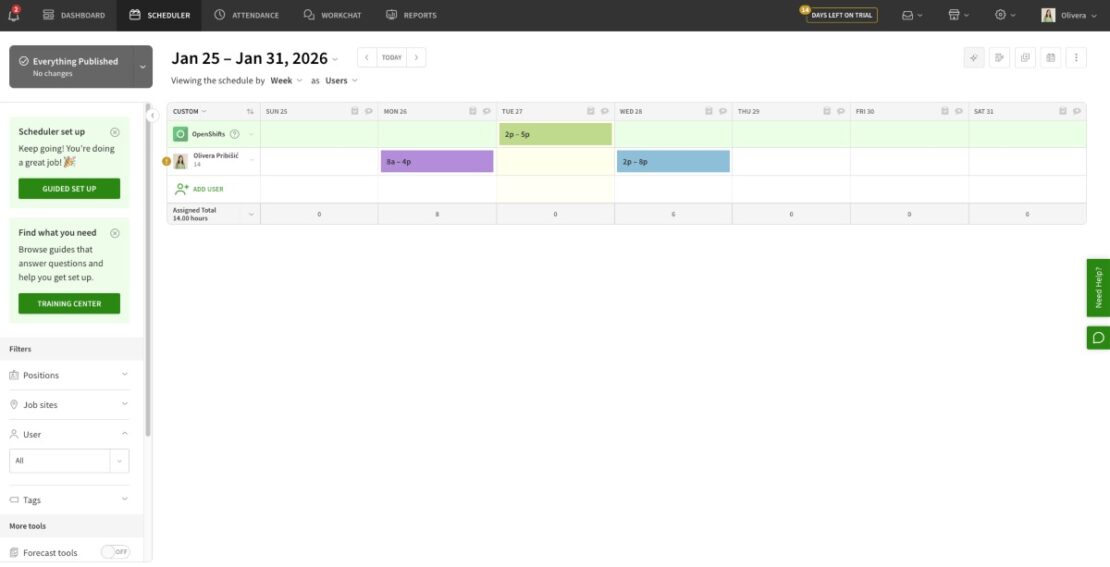Image resolution: width=1110 pixels, height=567 pixels.
Task: Toggle the Forecast tools switch
Action: point(116,552)
